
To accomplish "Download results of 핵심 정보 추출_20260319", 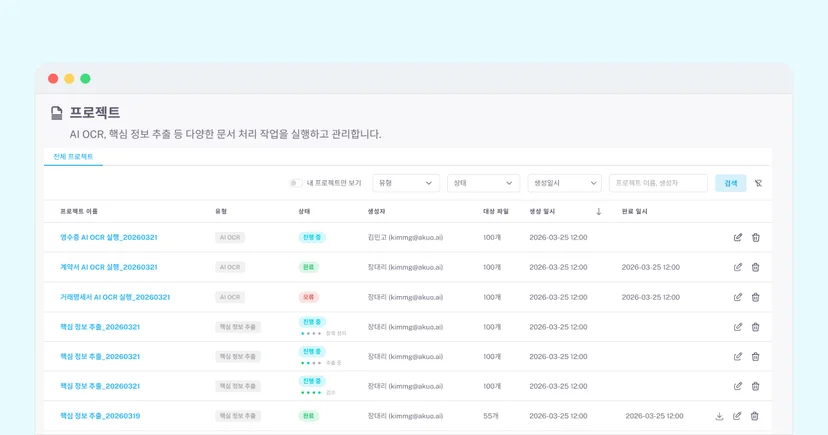I will pos(719,416).
